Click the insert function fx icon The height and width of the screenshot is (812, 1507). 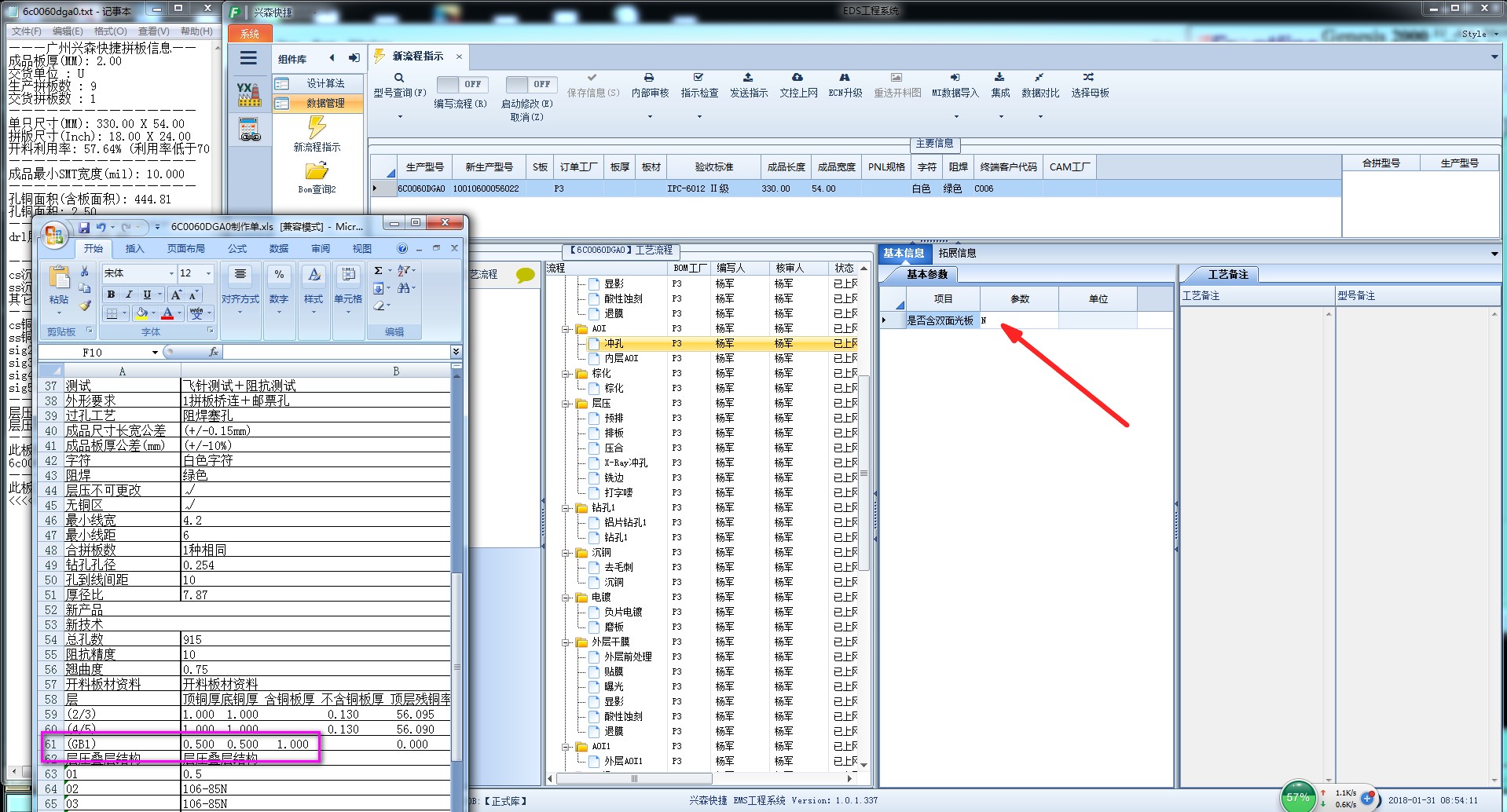point(213,353)
